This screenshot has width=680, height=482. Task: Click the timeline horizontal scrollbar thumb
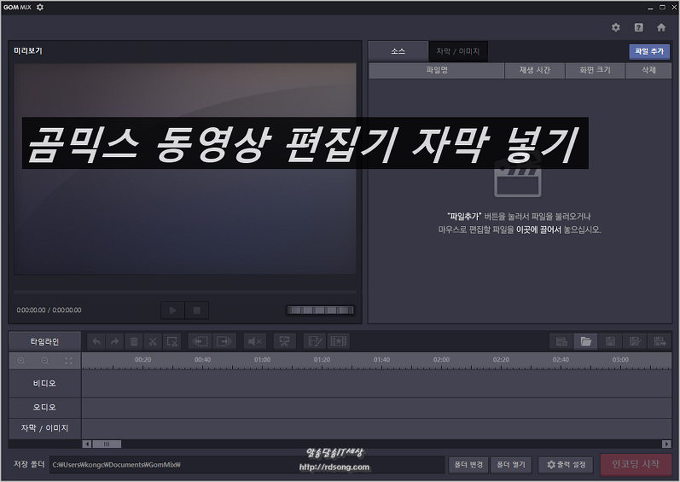pos(106,444)
